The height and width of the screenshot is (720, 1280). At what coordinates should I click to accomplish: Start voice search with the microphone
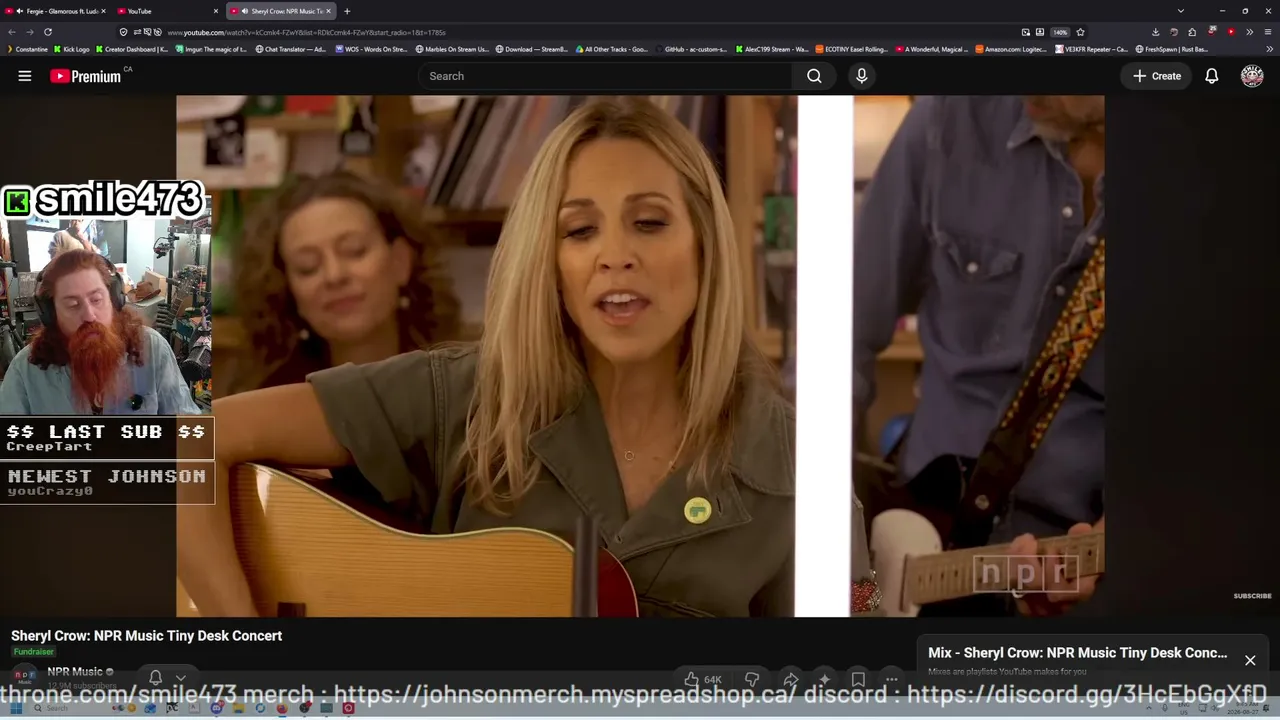(862, 76)
